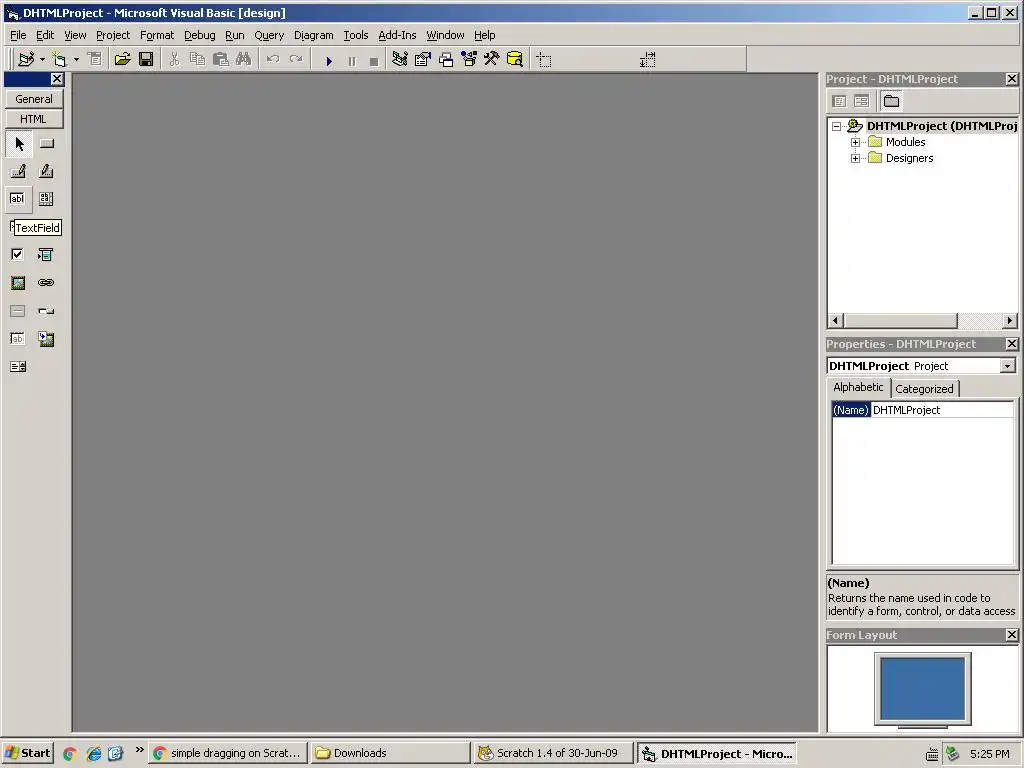Select the Designers folder in tree
Image resolution: width=1024 pixels, height=768 pixels.
click(909, 158)
